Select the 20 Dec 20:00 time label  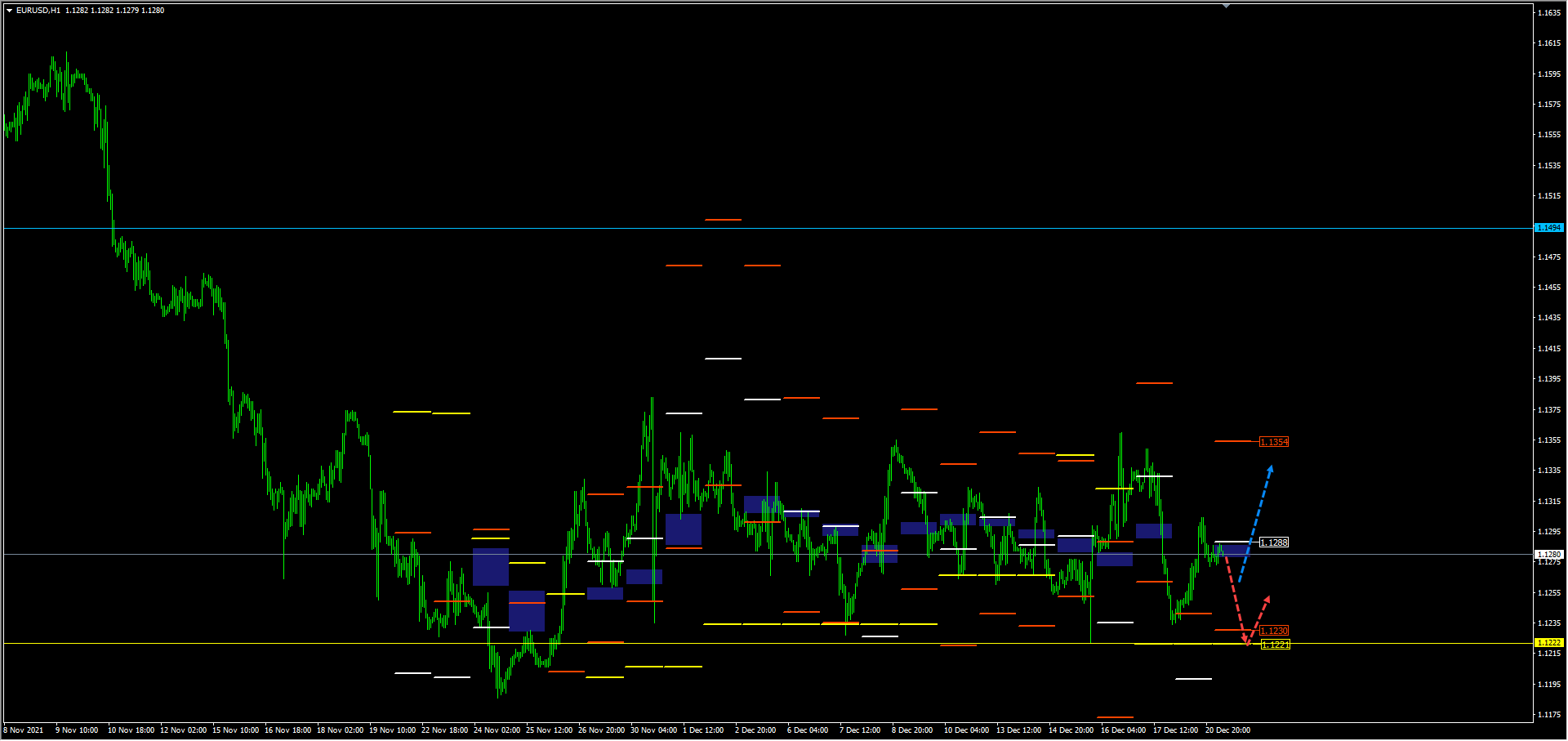click(1227, 730)
